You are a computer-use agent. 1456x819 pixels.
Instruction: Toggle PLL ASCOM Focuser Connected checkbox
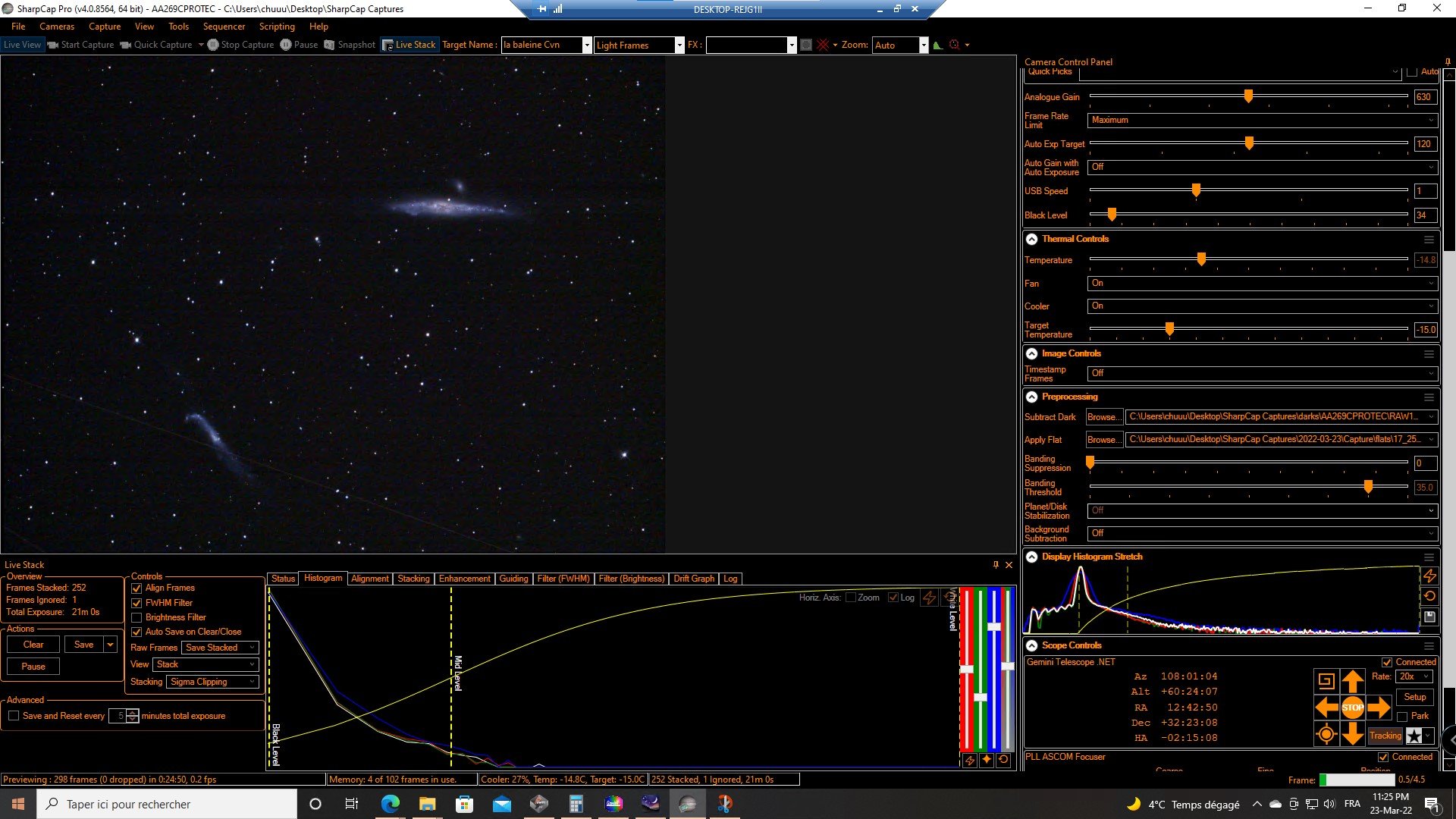point(1383,757)
